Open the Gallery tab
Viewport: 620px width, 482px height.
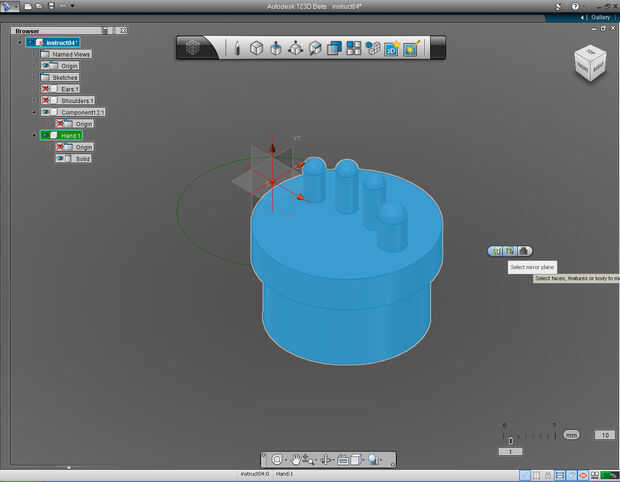600,17
